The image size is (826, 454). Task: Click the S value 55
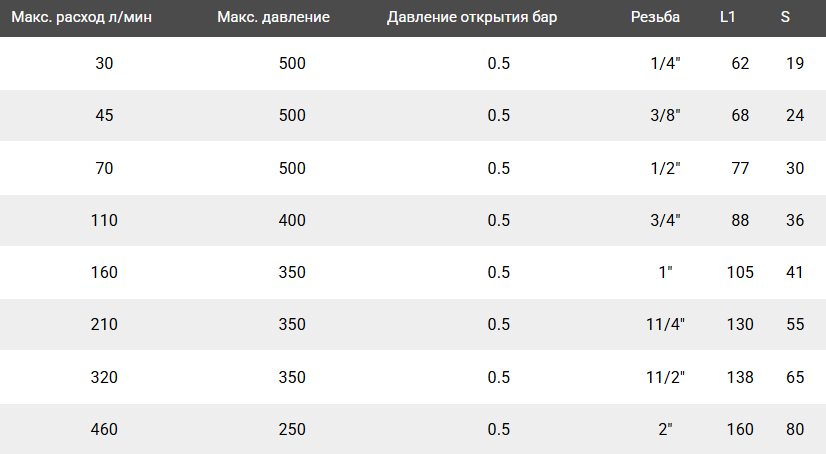[795, 325]
